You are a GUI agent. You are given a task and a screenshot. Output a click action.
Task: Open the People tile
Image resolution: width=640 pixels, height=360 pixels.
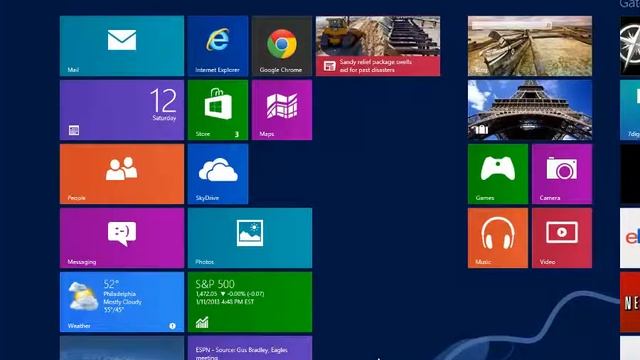coord(122,174)
